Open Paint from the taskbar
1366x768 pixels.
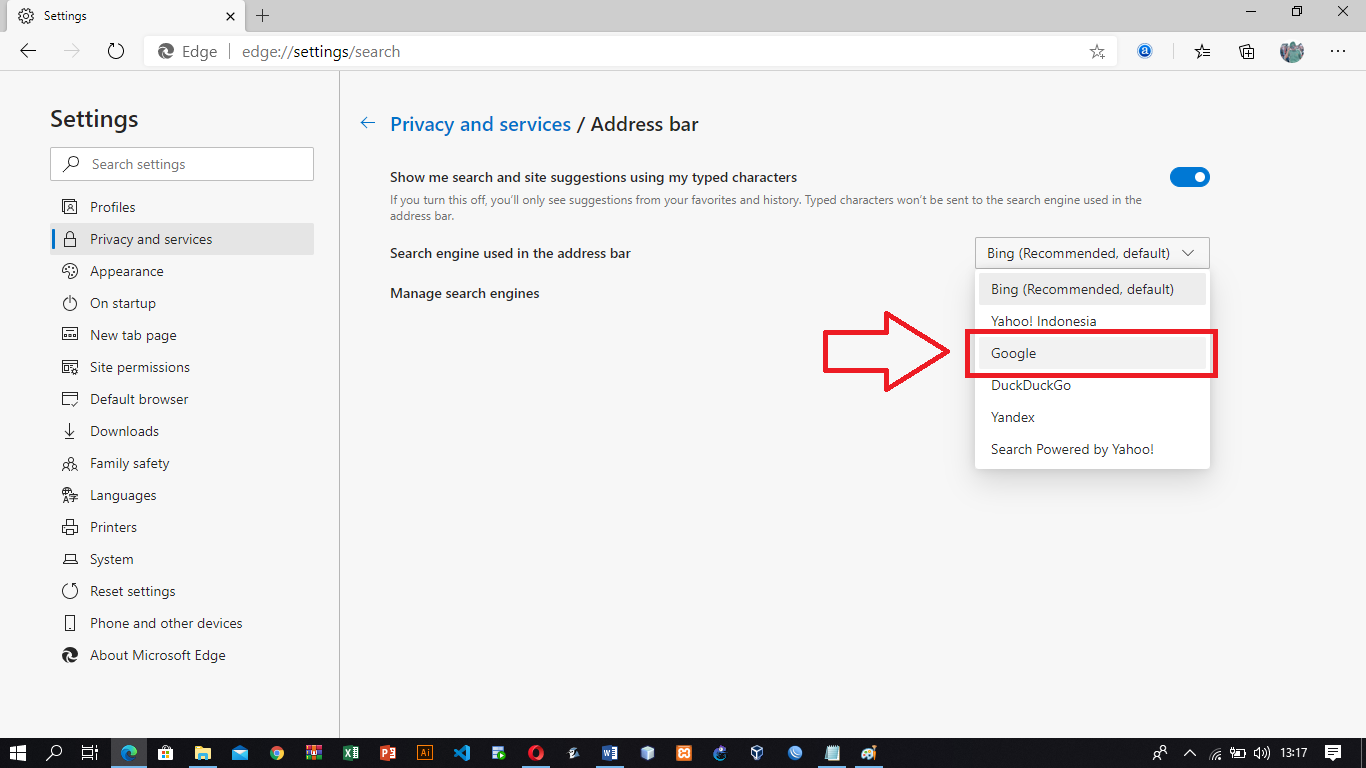click(x=869, y=753)
